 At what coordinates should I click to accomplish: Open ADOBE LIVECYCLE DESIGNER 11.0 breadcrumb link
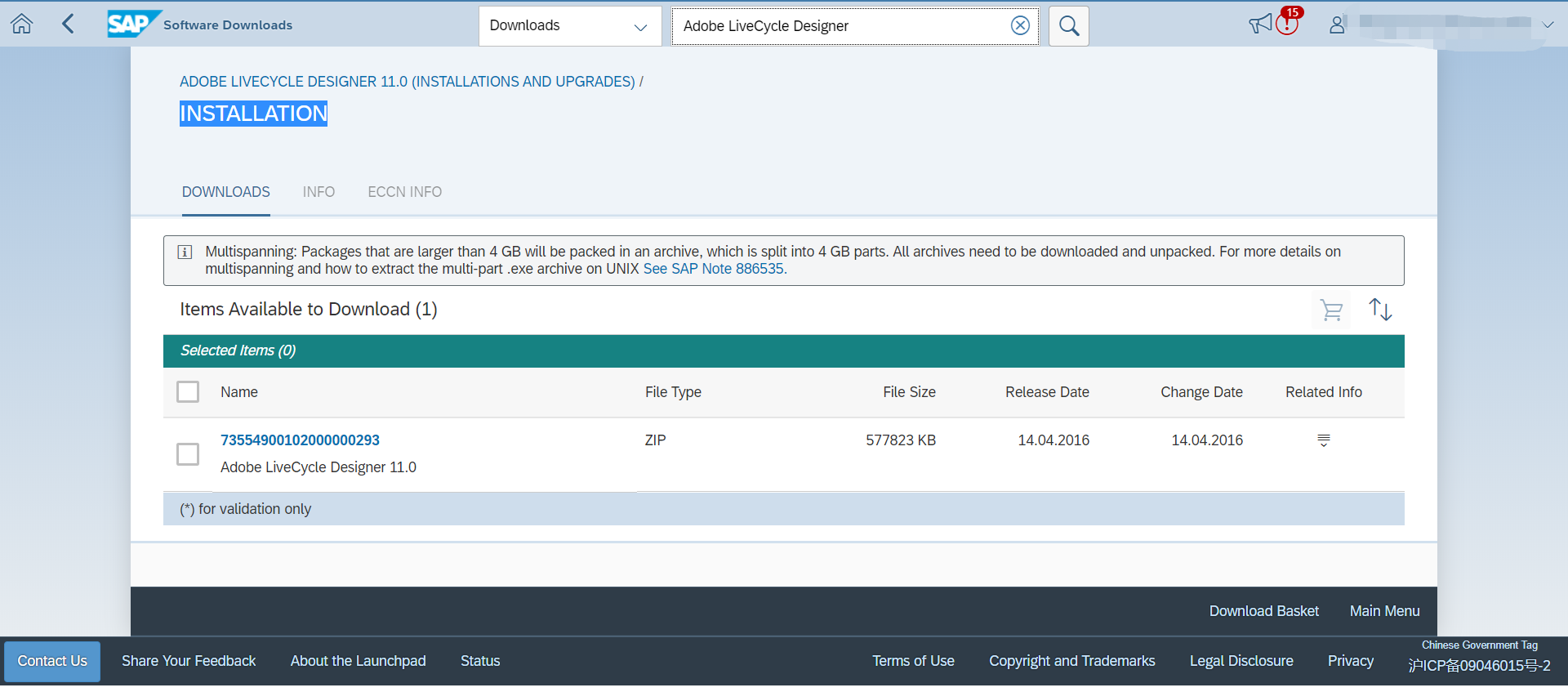[408, 82]
